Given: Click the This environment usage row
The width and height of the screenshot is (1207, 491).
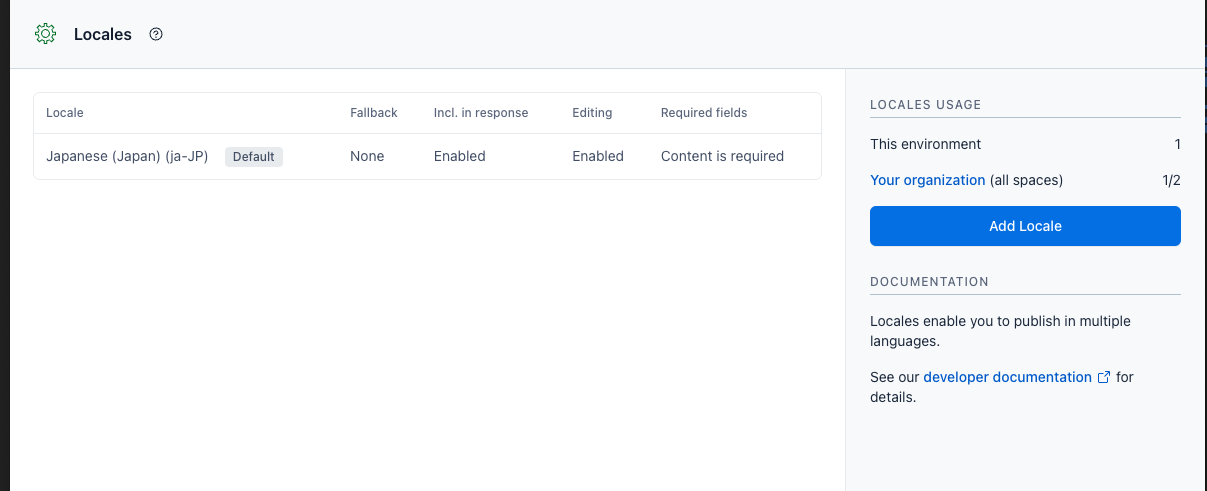Looking at the screenshot, I should [x=1025, y=144].
